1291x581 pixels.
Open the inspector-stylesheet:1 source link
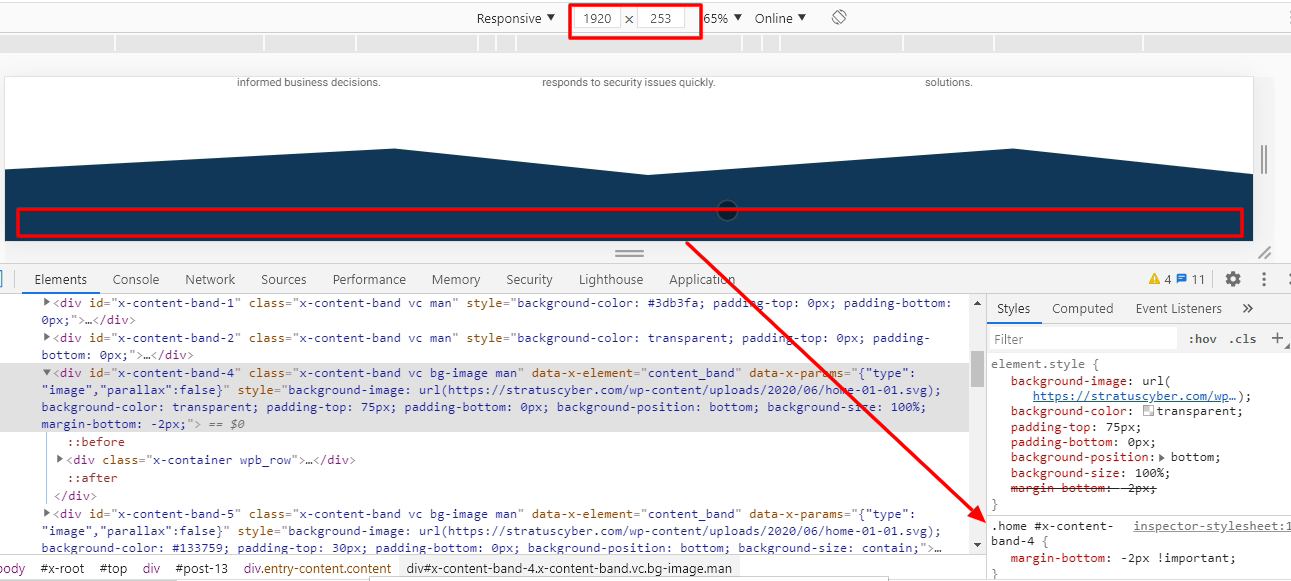1212,526
